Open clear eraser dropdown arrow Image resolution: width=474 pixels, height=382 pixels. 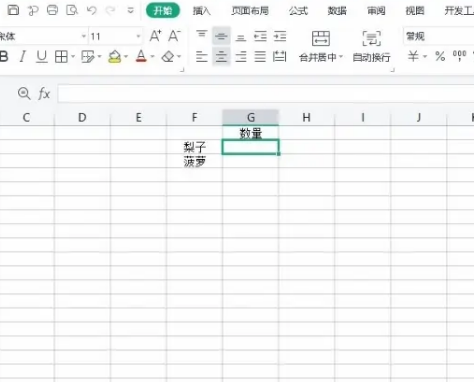click(179, 57)
